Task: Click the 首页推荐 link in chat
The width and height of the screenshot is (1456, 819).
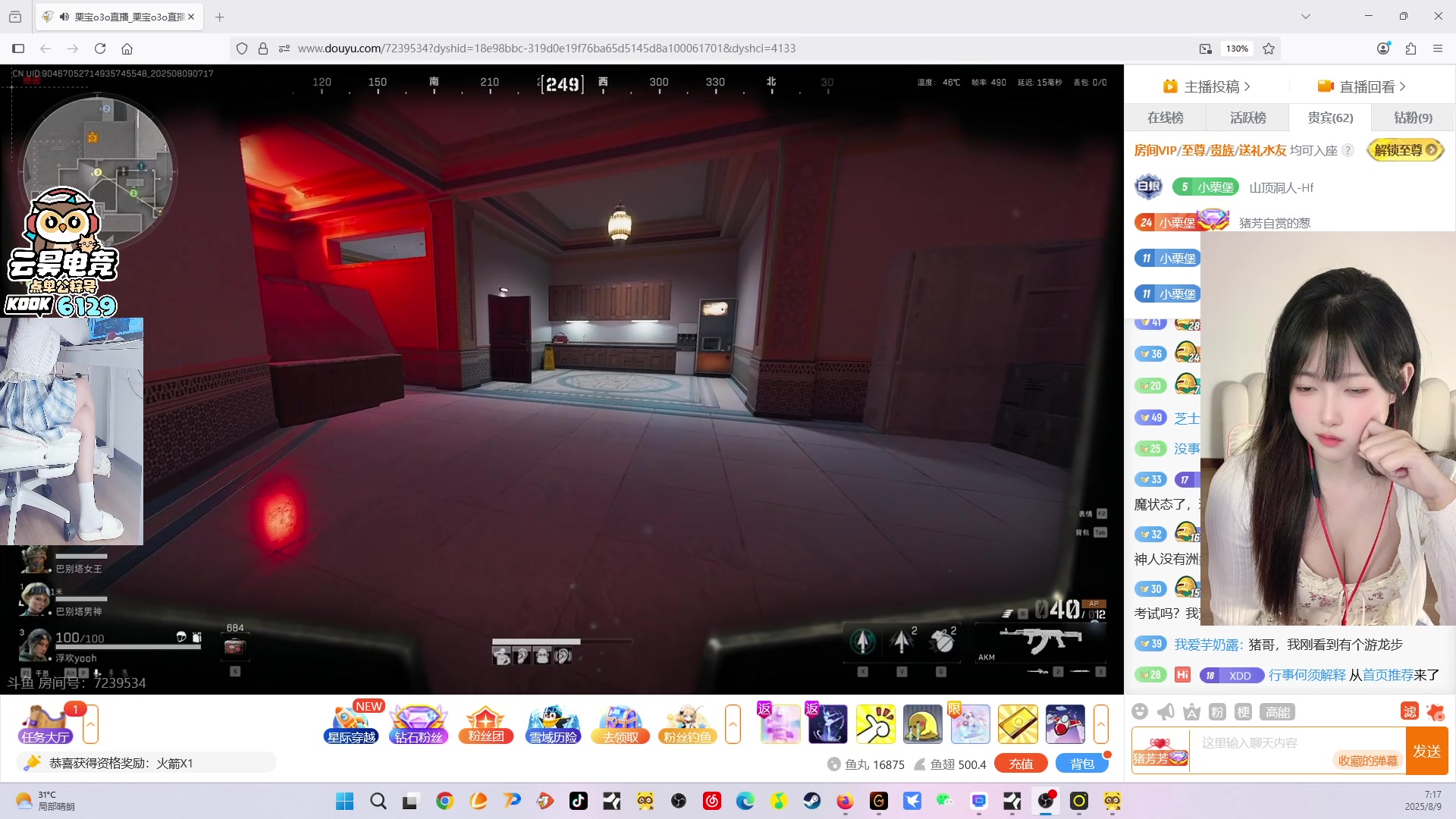Action: (x=1388, y=675)
